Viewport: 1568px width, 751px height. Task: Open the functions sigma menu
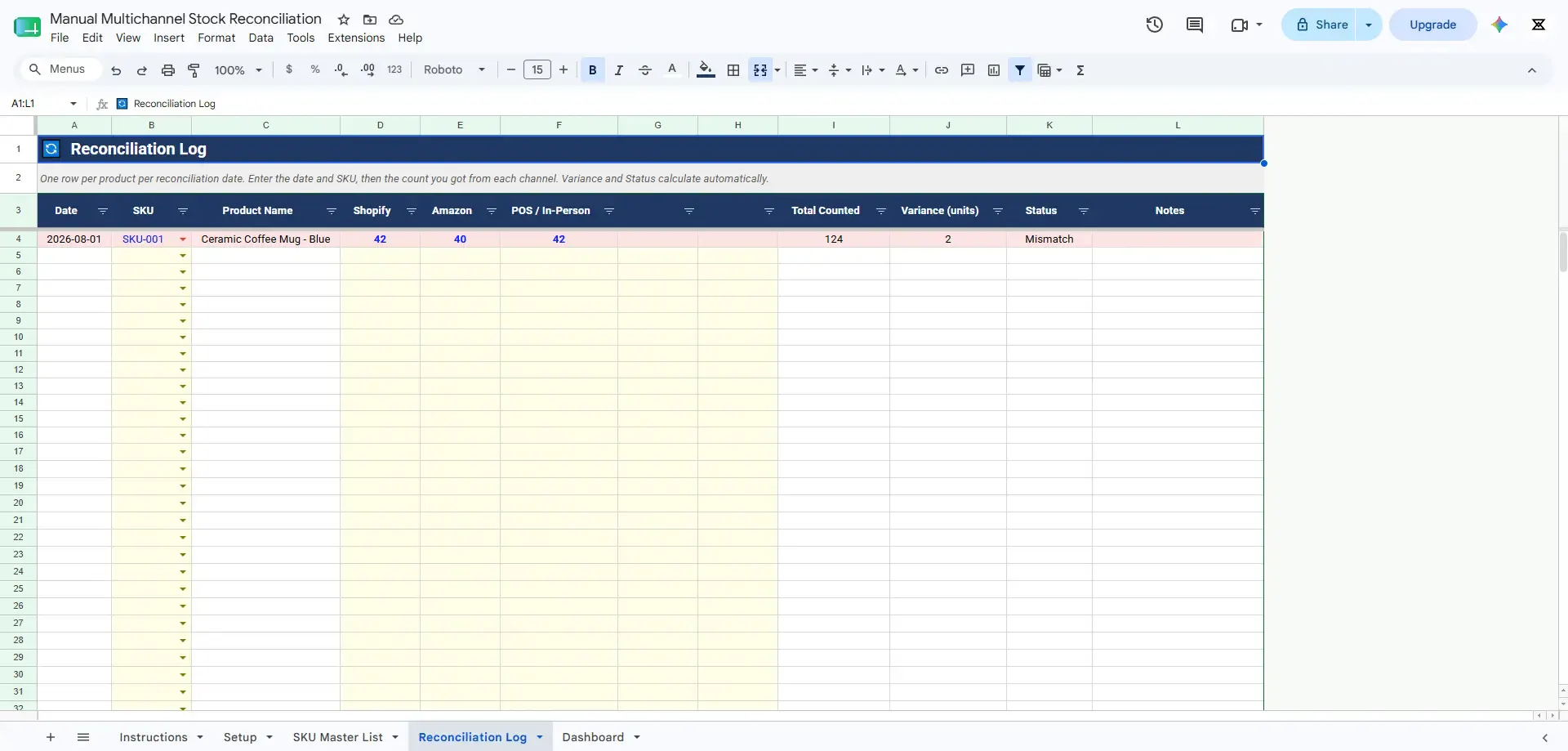(x=1080, y=70)
